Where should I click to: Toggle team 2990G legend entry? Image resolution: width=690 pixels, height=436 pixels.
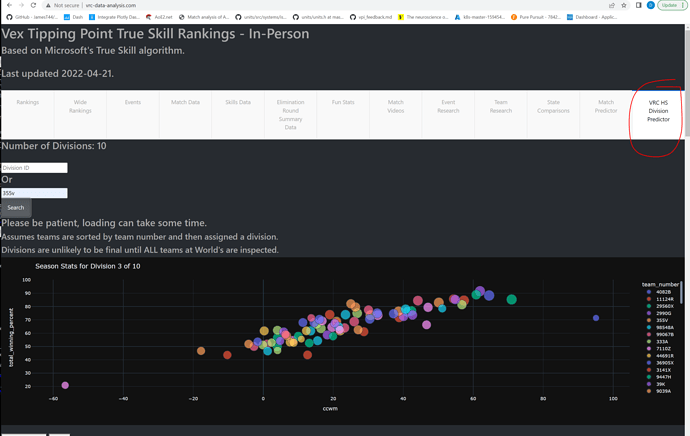coord(659,313)
